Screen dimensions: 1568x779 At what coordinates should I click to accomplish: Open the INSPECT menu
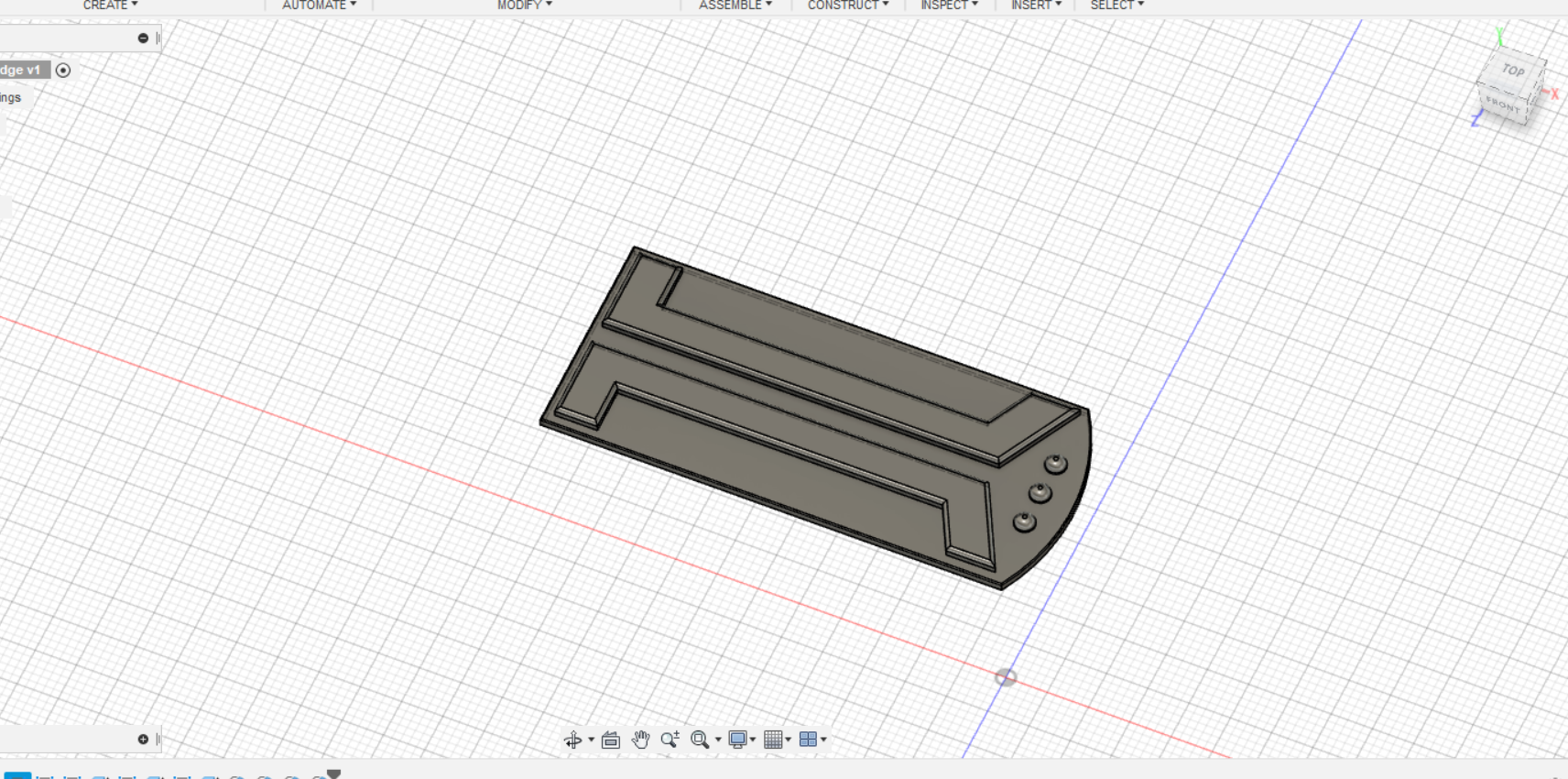point(950,5)
